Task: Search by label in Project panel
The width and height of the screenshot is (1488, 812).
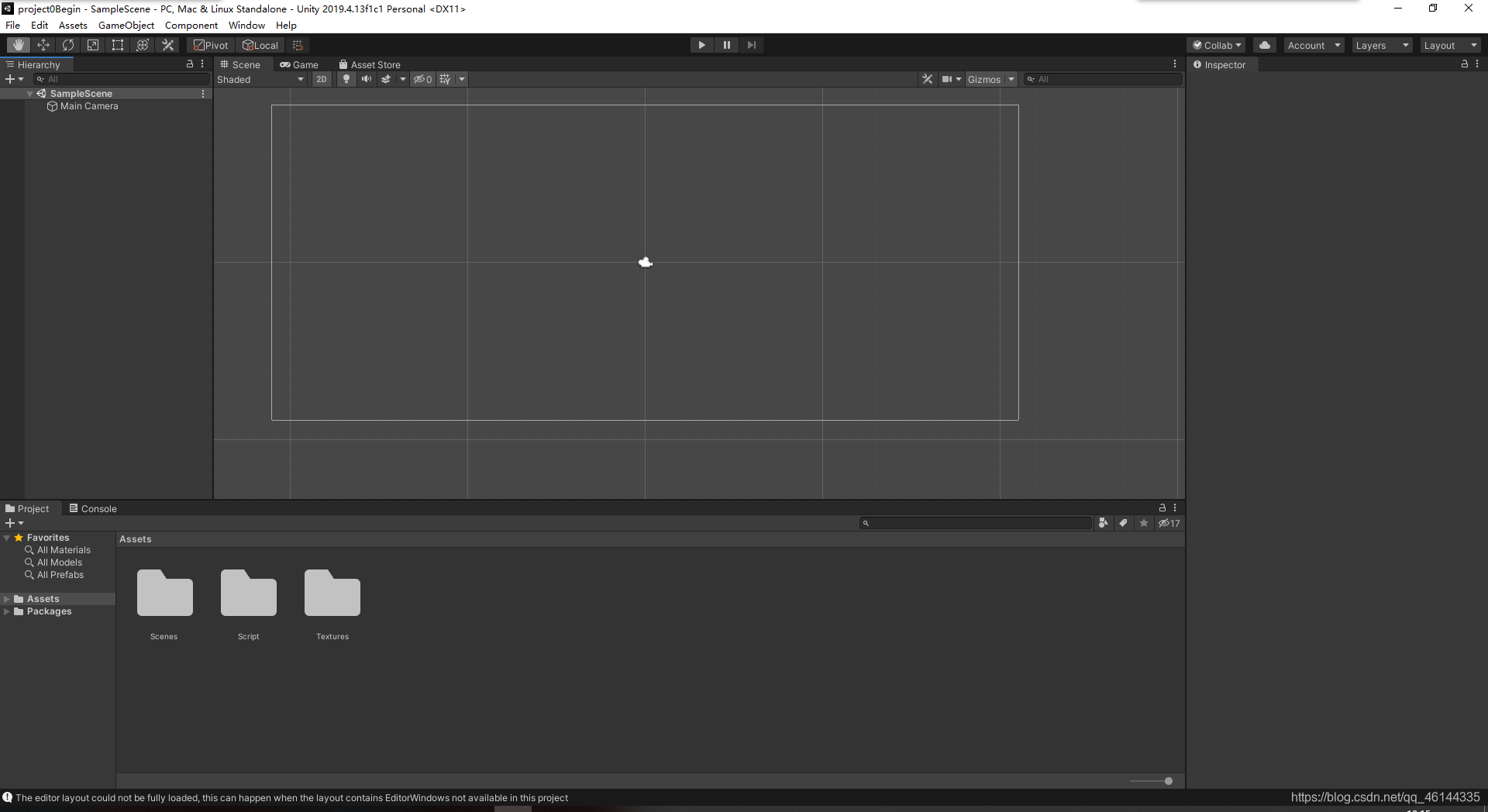Action: 1123,523
